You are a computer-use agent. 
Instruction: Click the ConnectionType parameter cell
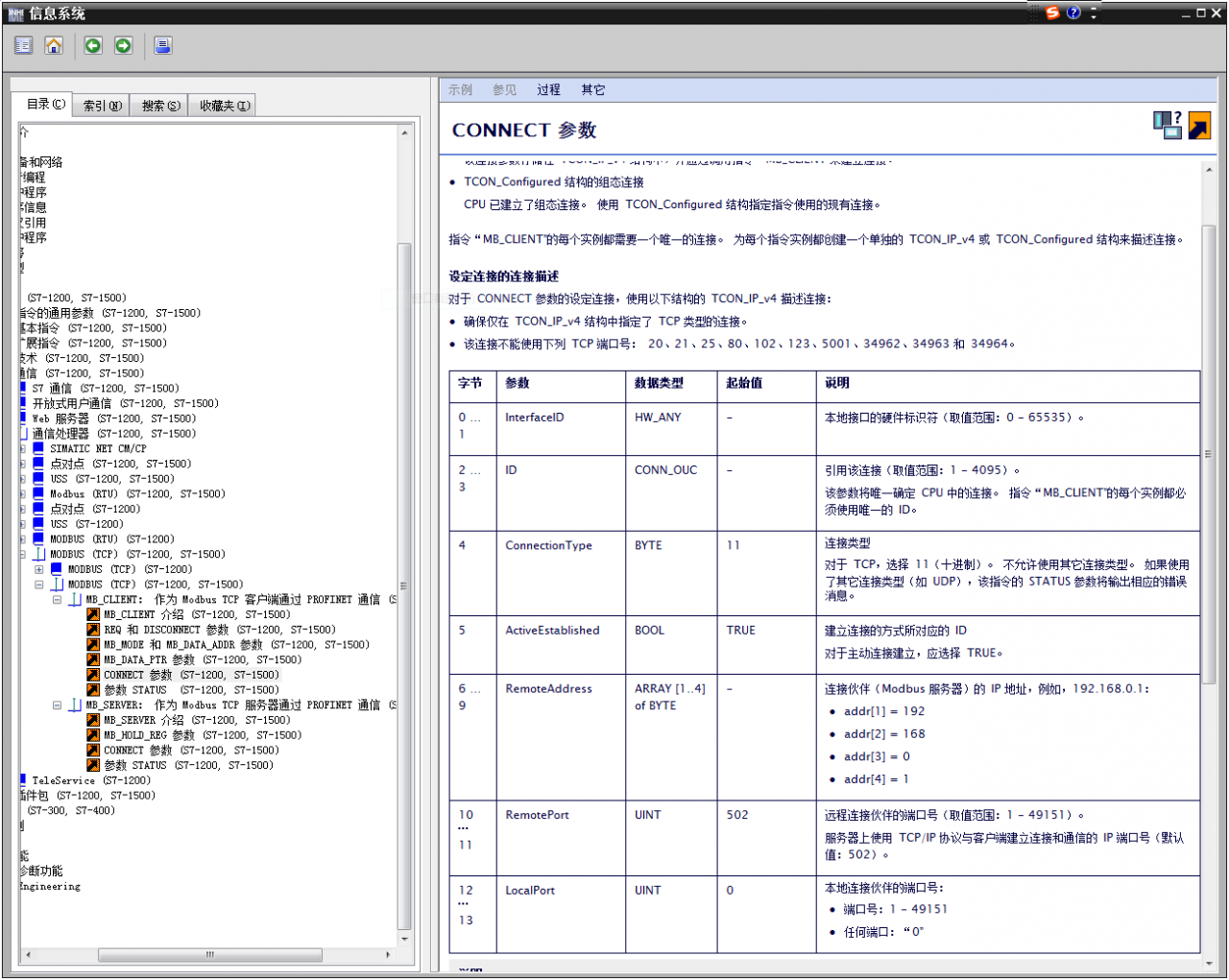point(562,573)
